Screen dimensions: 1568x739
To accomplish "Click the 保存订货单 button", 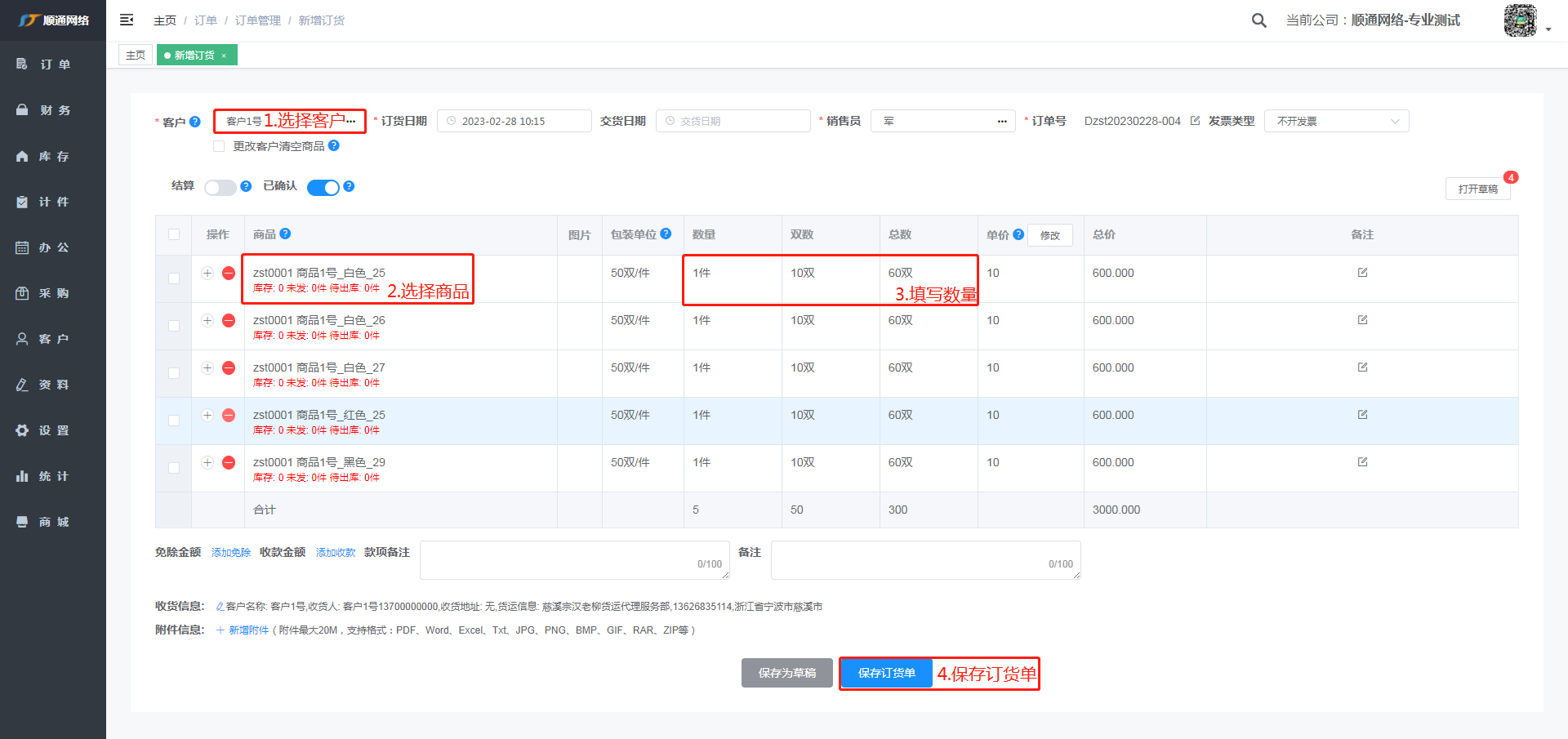I will (x=886, y=673).
